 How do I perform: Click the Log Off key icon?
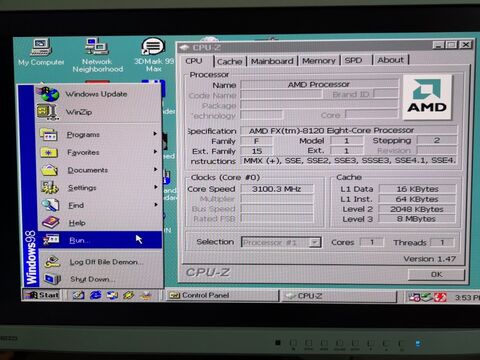click(52, 262)
